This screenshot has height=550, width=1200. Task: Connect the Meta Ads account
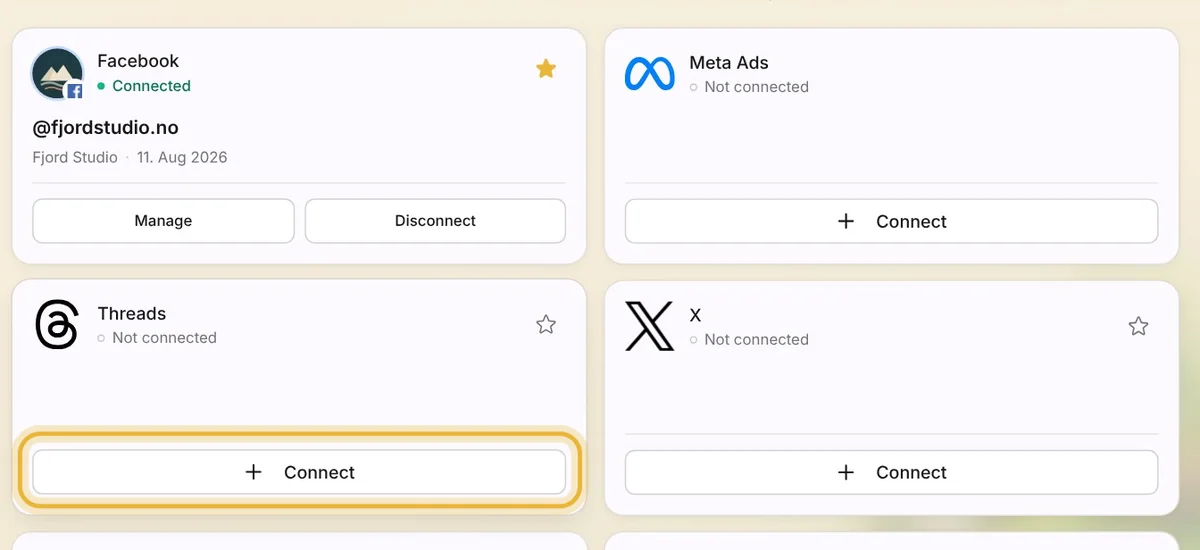[x=891, y=221]
